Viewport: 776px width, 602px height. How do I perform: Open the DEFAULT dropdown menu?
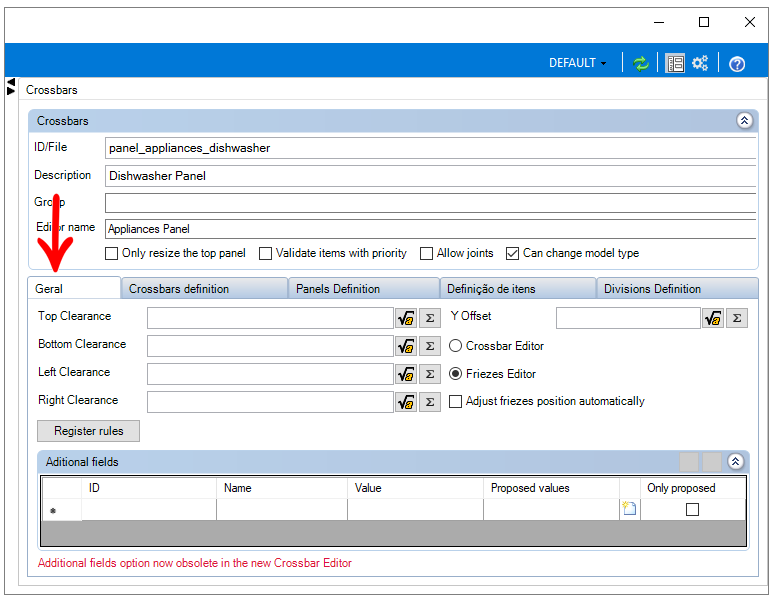pyautogui.click(x=577, y=63)
